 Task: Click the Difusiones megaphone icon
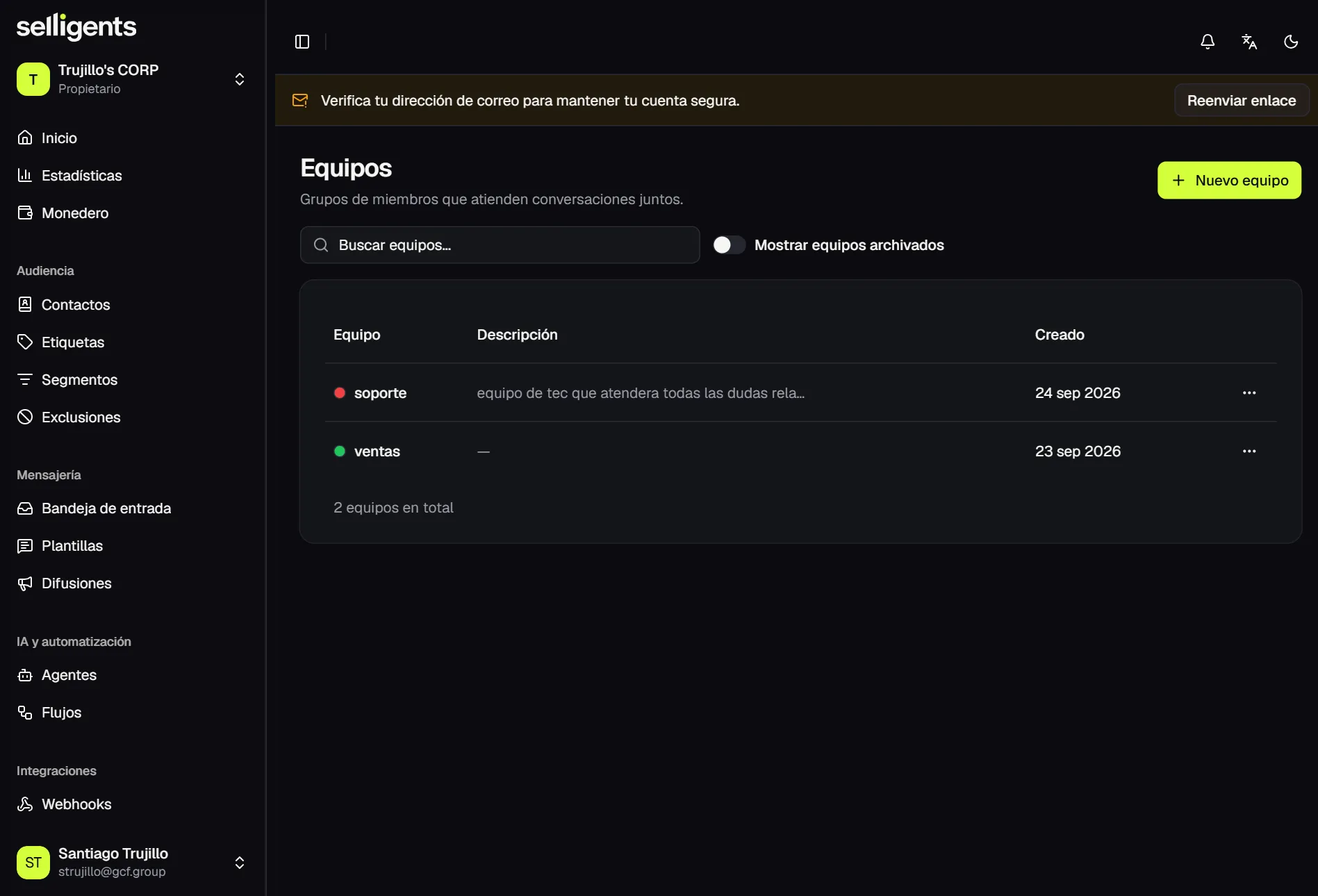tap(25, 583)
